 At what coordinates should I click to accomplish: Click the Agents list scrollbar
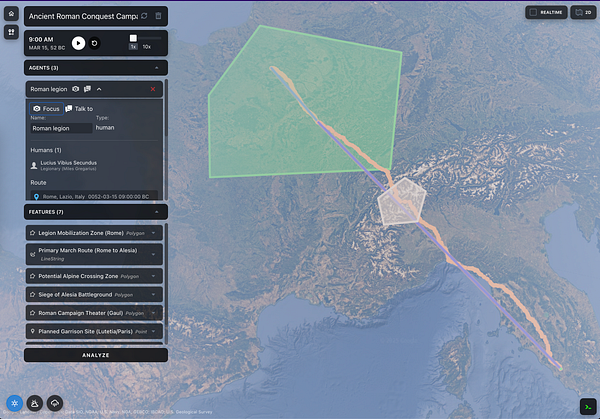(x=166, y=108)
